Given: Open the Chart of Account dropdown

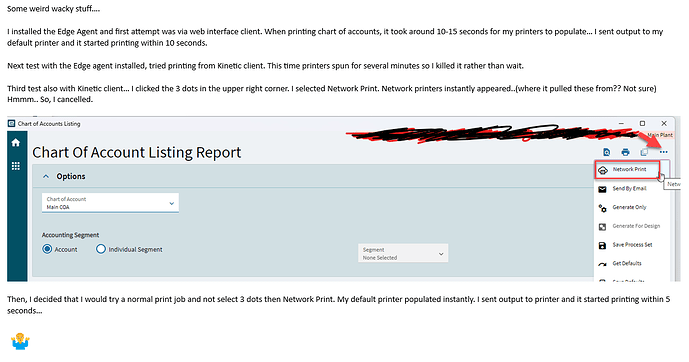Looking at the screenshot, I should [110, 203].
